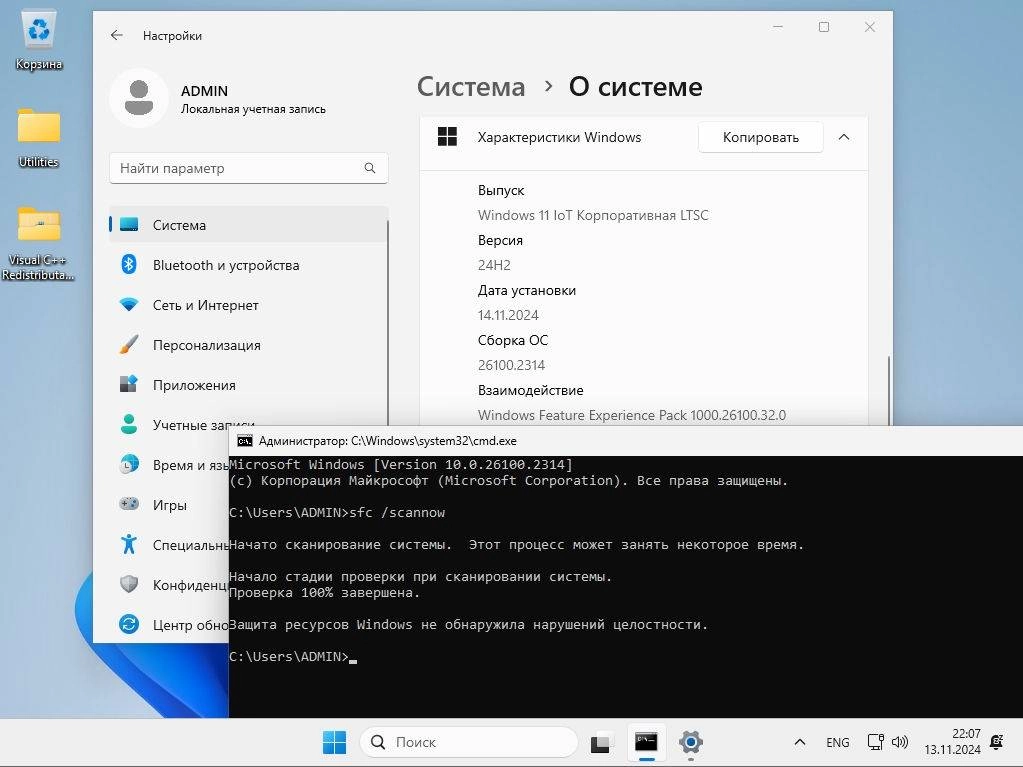Open Task View from taskbar
This screenshot has width=1023, height=767.
pyautogui.click(x=601, y=742)
